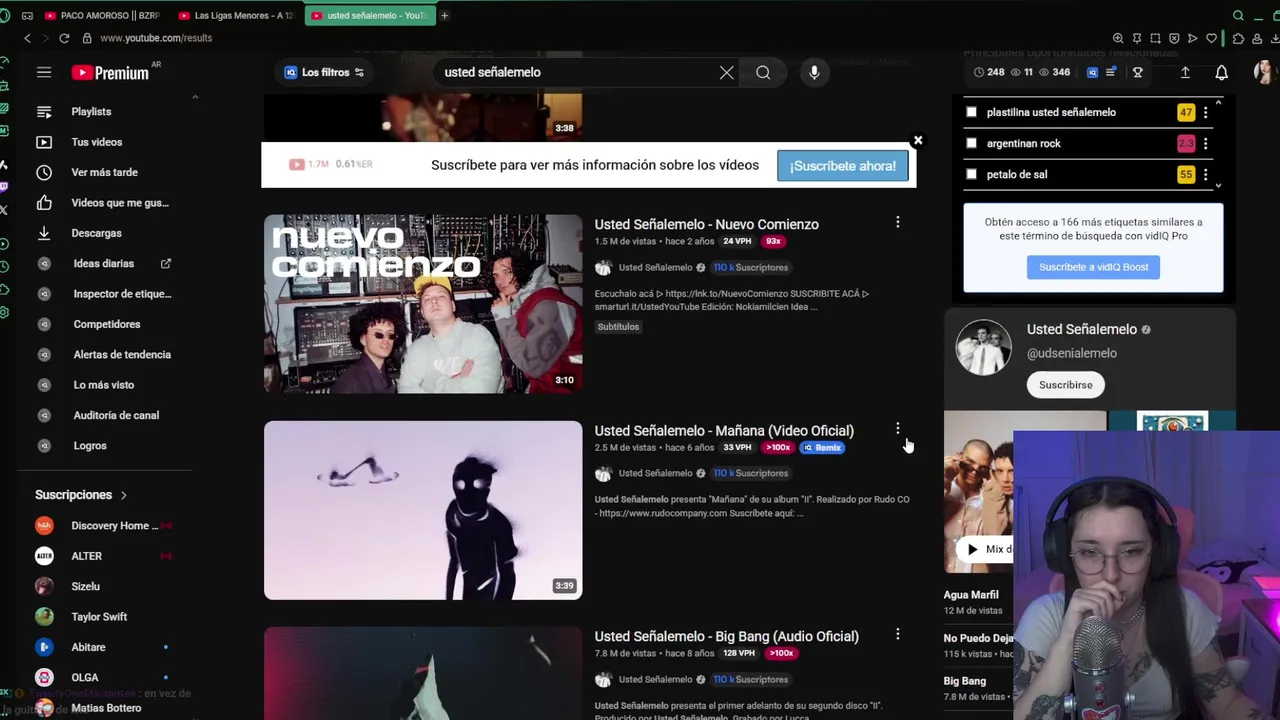
Task: Go to the YouTube Premium home logo
Action: (110, 72)
